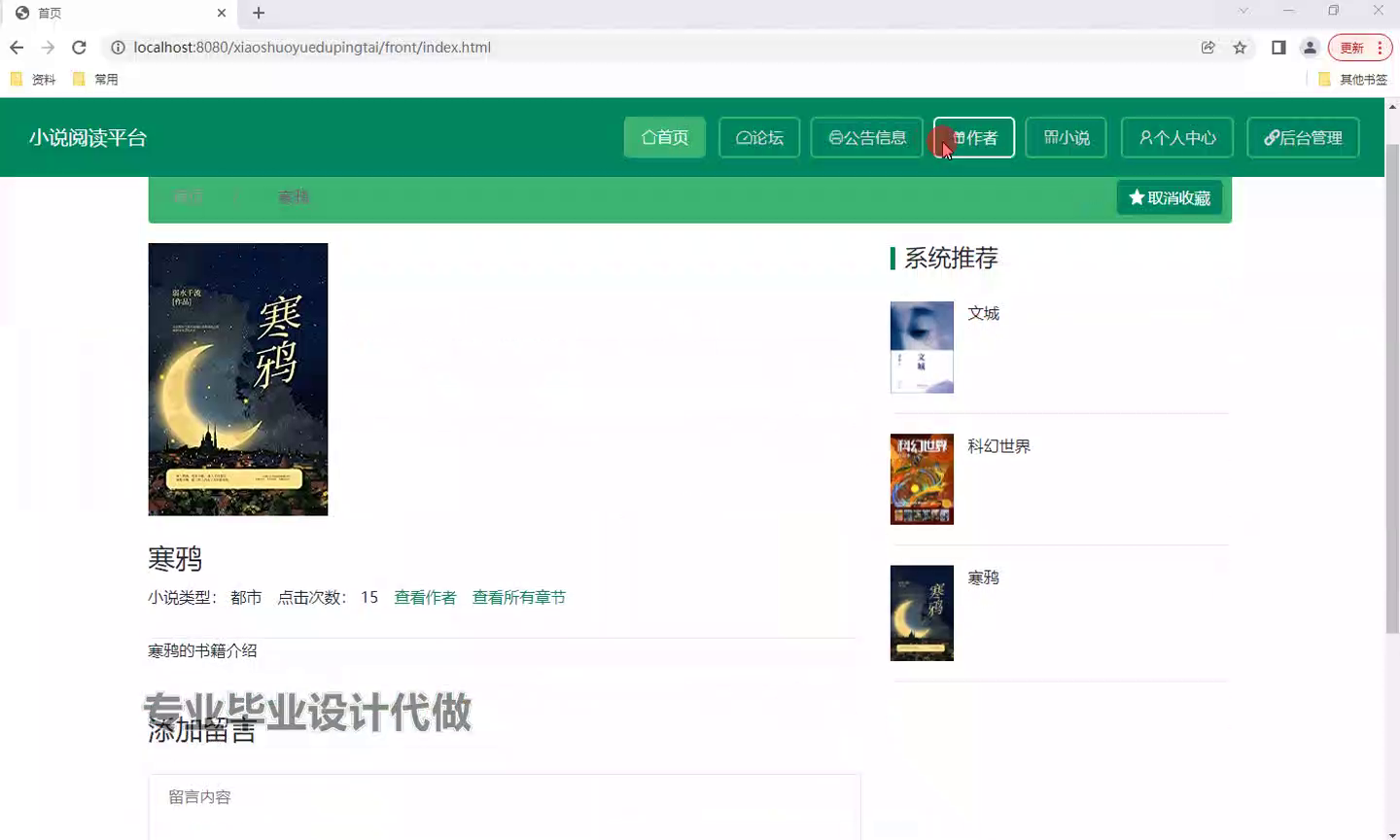Click browser back arrow

pos(17,47)
